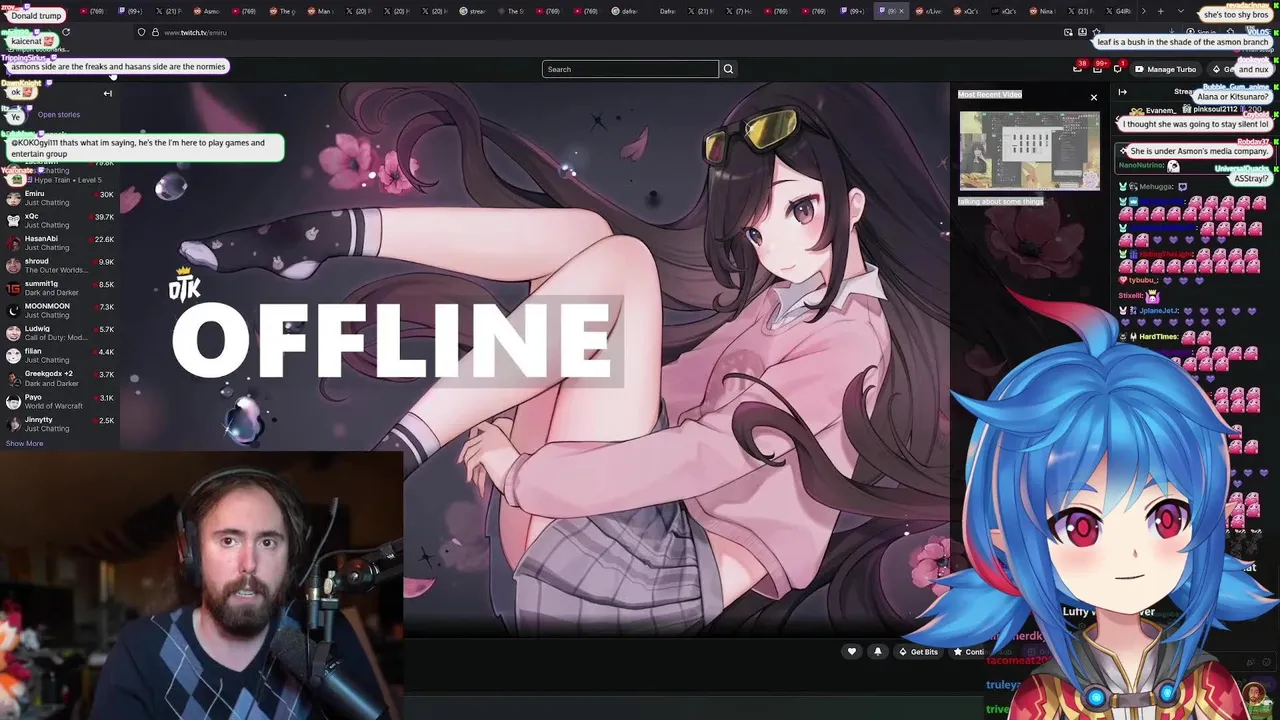Focus the Twitch Search field
This screenshot has width=1280, height=720.
630,69
